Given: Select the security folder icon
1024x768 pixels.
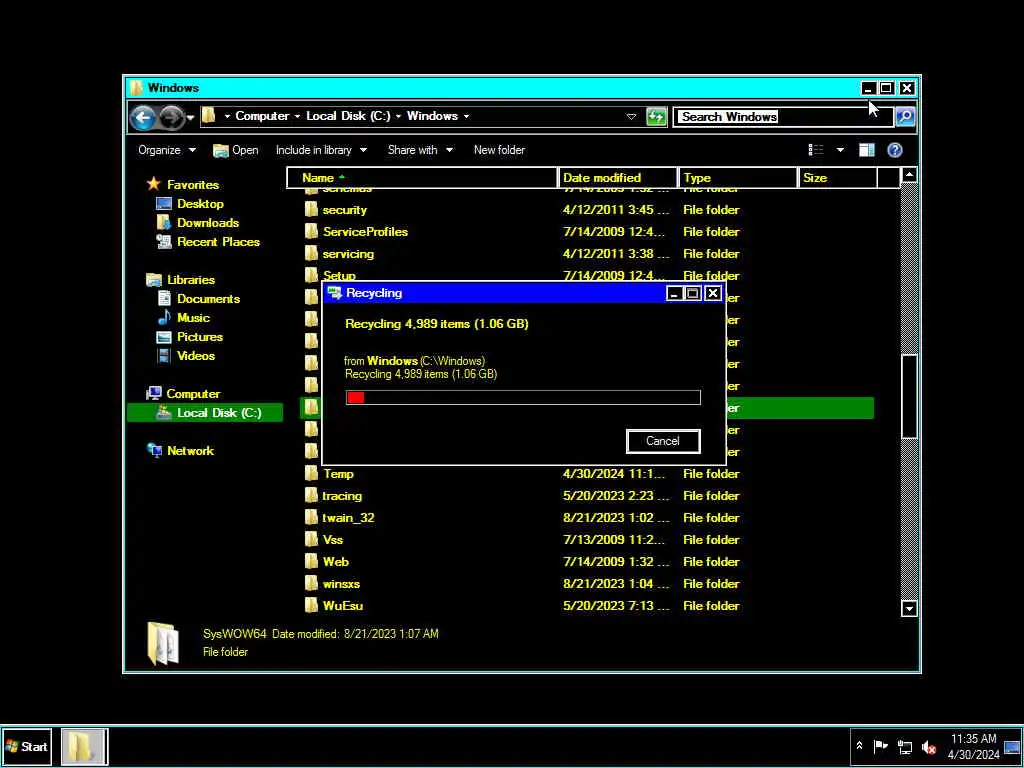Looking at the screenshot, I should point(312,210).
